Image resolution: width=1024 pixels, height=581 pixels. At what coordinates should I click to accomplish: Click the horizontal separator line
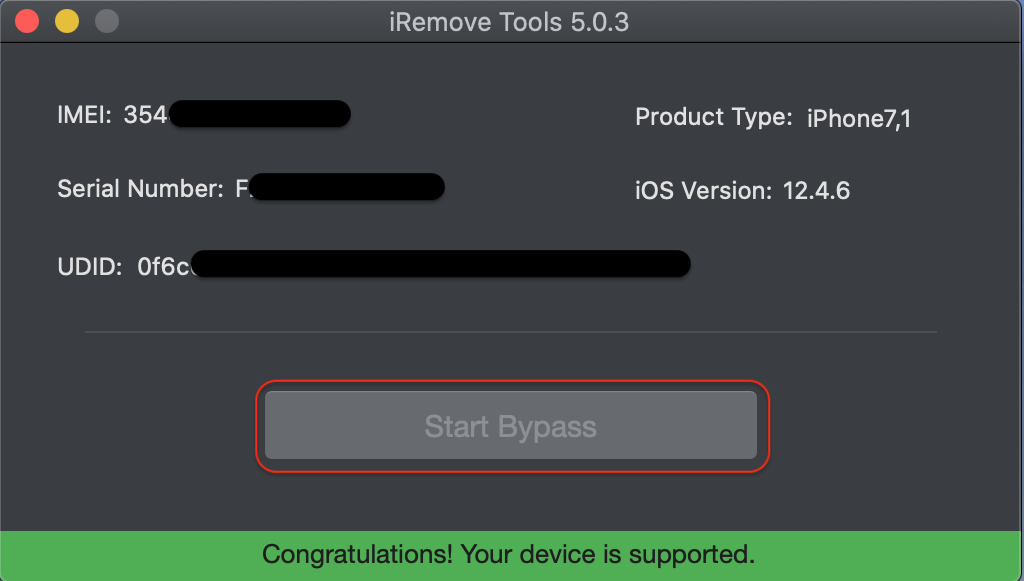[x=511, y=332]
